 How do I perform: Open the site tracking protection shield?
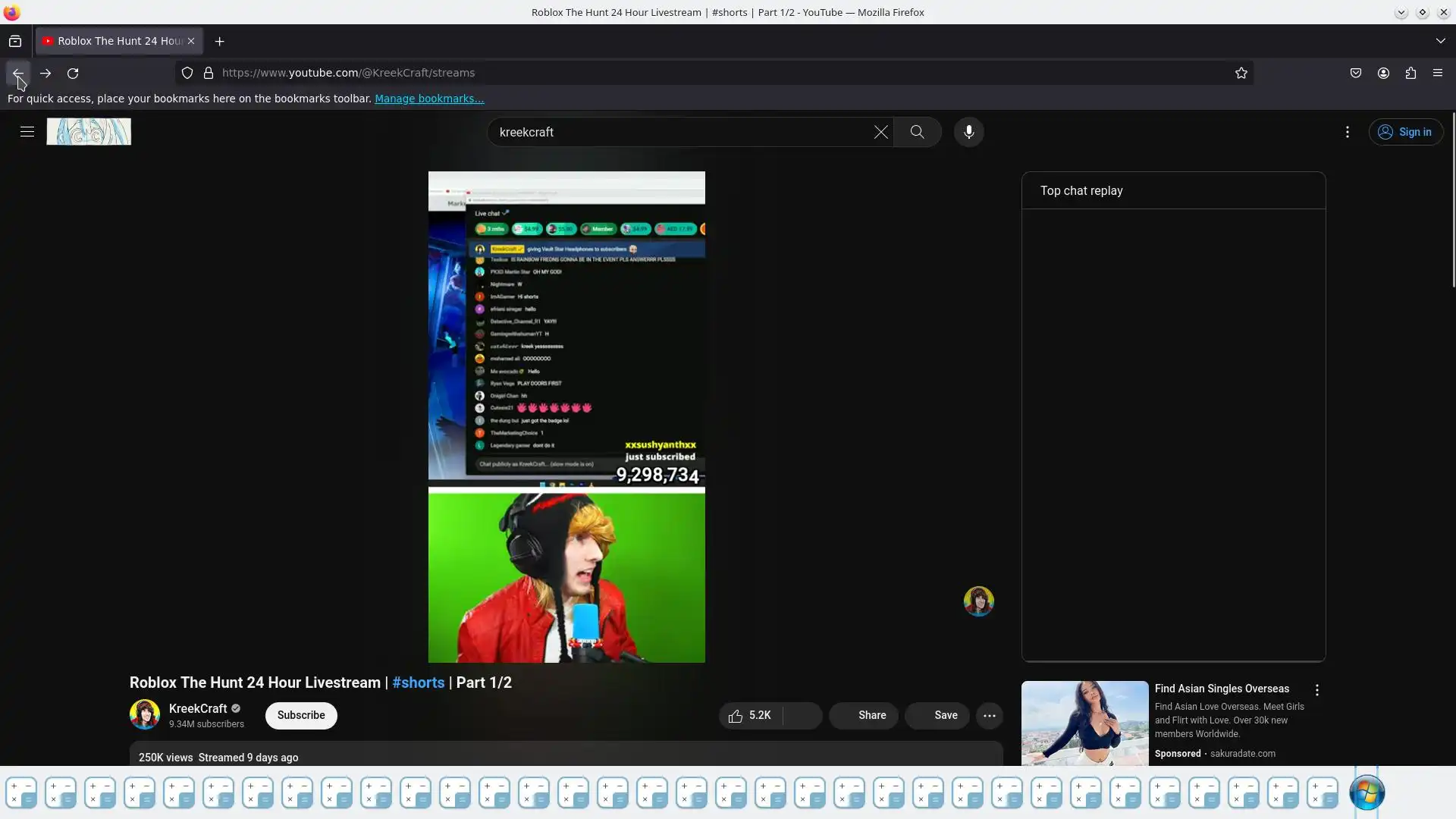(x=187, y=73)
